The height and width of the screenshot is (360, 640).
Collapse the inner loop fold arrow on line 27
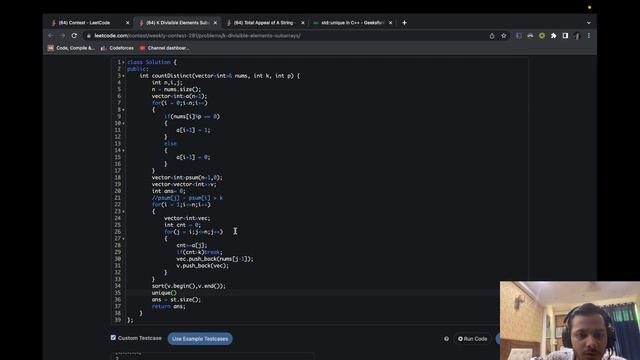[124, 238]
